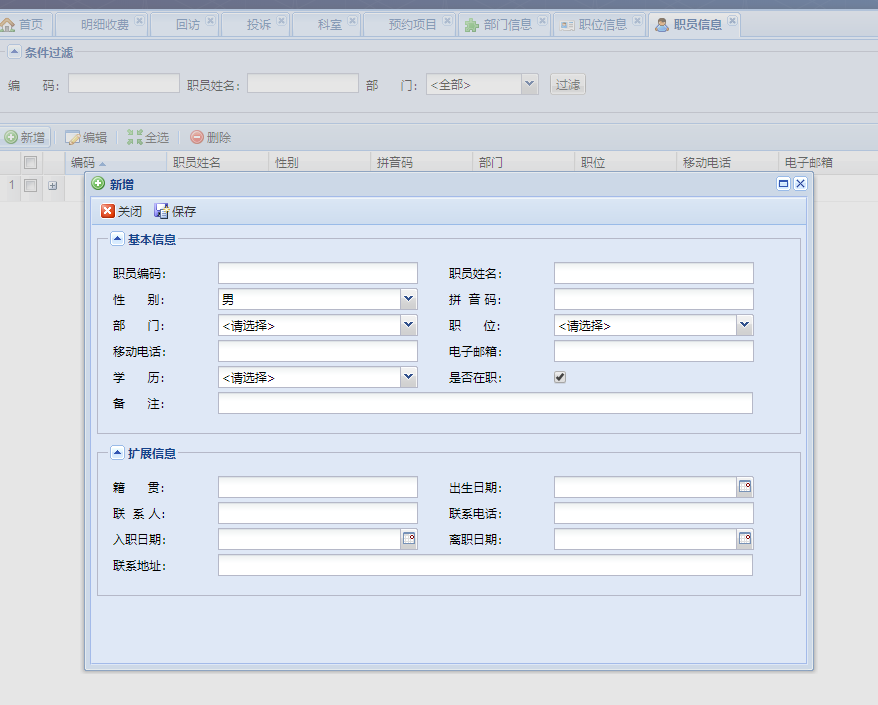Close the 回访 tab
Screen dimensions: 878x705
click(210, 21)
